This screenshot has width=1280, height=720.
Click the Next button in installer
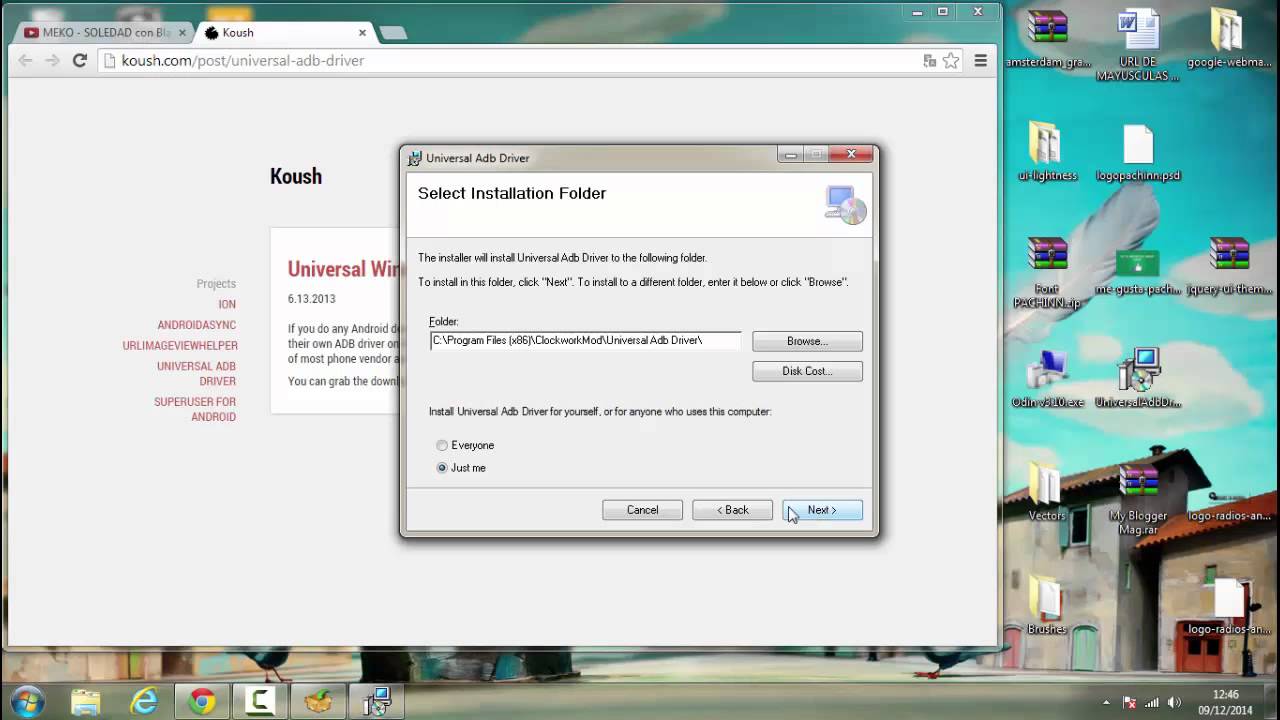(x=822, y=510)
